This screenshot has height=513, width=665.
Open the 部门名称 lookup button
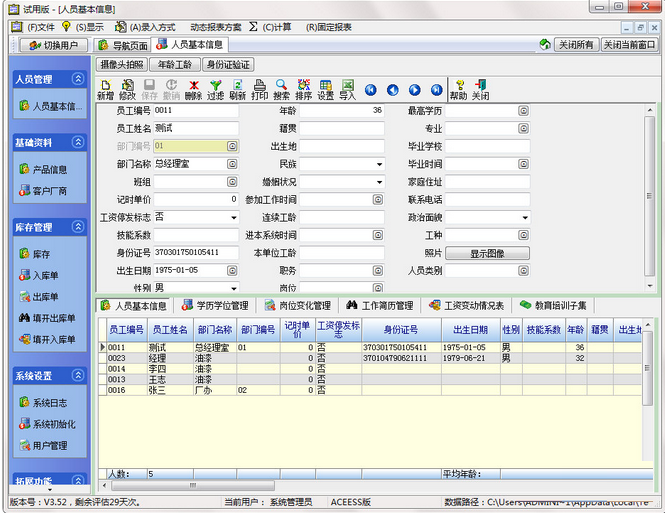pos(232,164)
